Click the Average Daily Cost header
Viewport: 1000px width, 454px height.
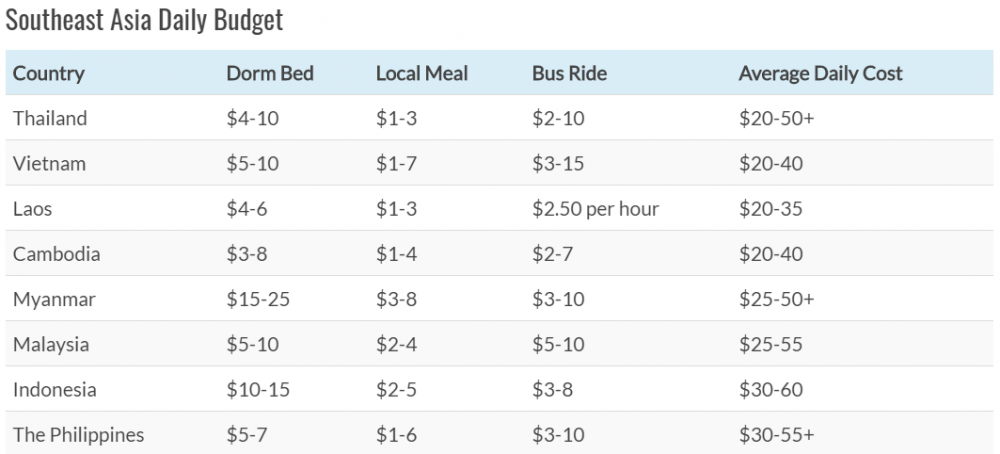(x=820, y=73)
